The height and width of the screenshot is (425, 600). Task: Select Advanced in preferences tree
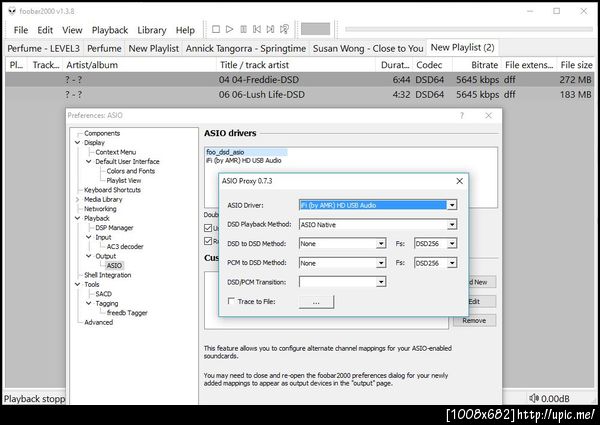click(x=98, y=322)
